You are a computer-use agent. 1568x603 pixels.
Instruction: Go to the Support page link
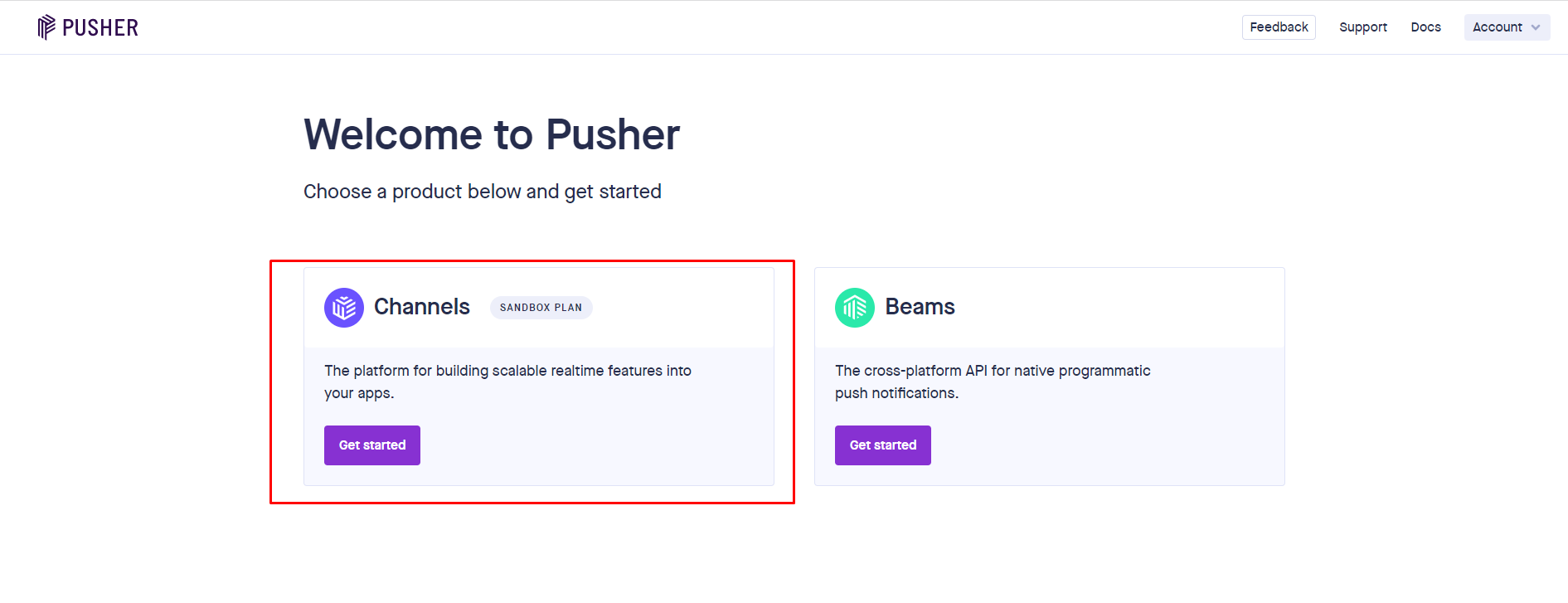(1363, 27)
